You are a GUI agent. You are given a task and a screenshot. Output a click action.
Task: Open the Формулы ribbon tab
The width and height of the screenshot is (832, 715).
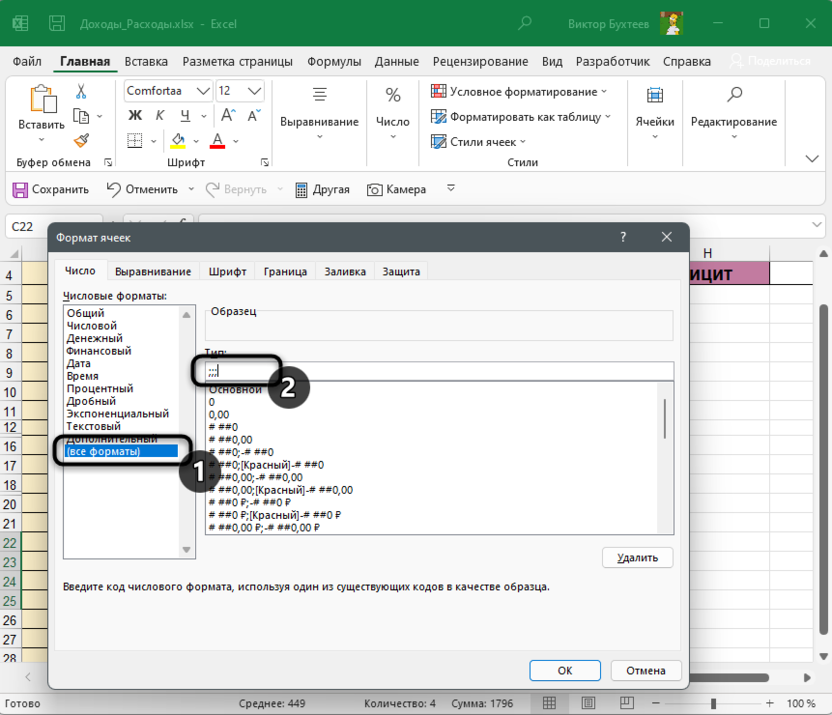click(x=335, y=61)
